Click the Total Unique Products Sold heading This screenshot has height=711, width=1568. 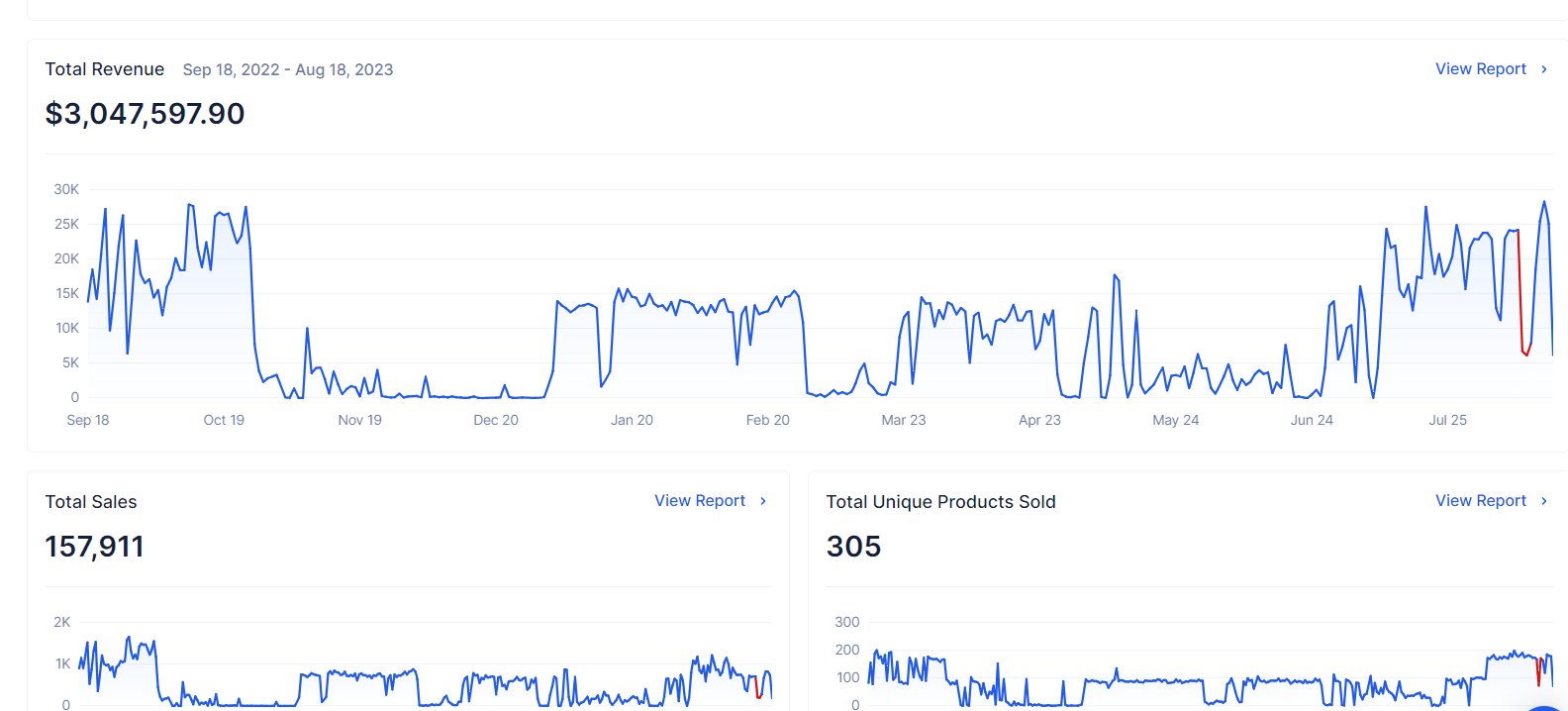click(x=940, y=502)
